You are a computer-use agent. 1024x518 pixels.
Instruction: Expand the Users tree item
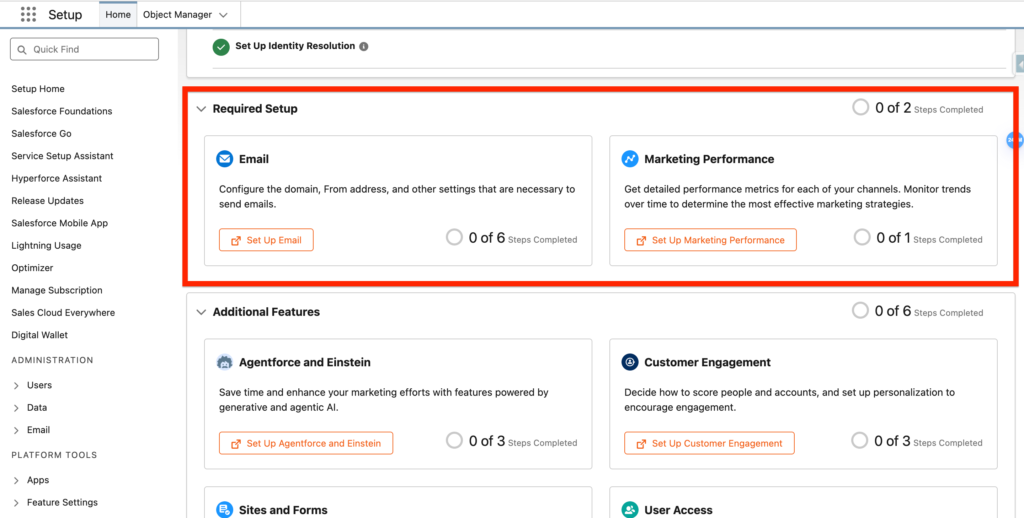16,385
